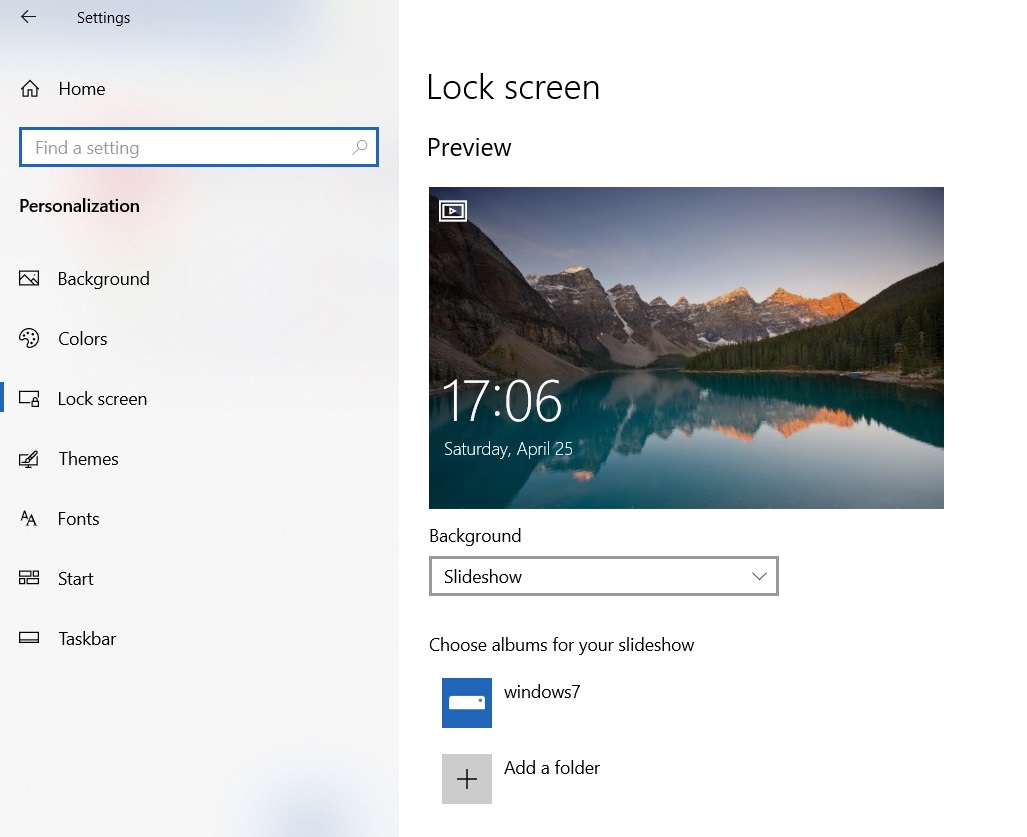Click the lock screen preview image
1027x837 pixels.
[x=686, y=348]
